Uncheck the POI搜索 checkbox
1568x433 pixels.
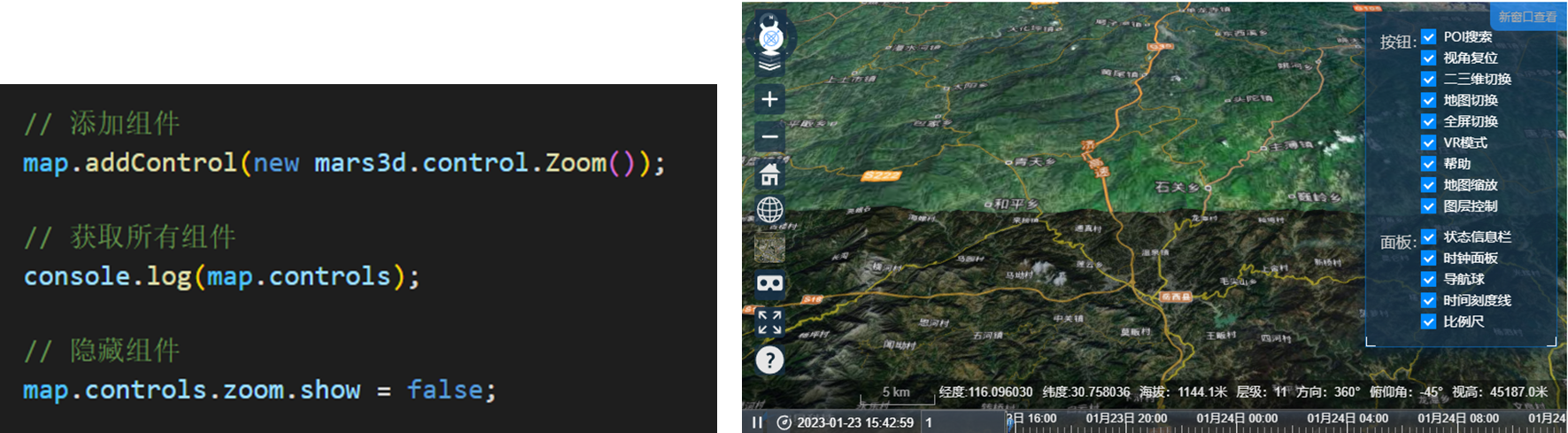[x=1428, y=36]
